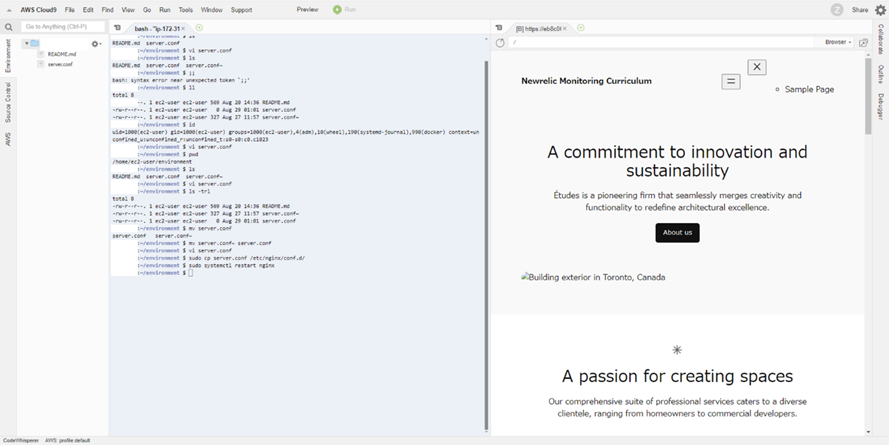The height and width of the screenshot is (445, 889).
Task: Close the bash terminal tab
Action: click(x=183, y=28)
